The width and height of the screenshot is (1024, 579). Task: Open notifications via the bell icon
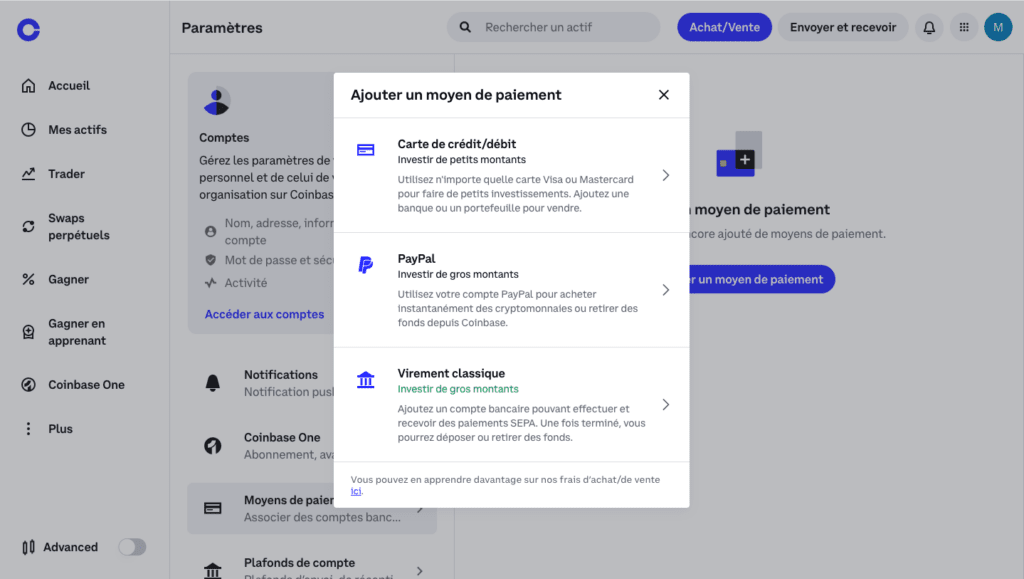coord(928,27)
